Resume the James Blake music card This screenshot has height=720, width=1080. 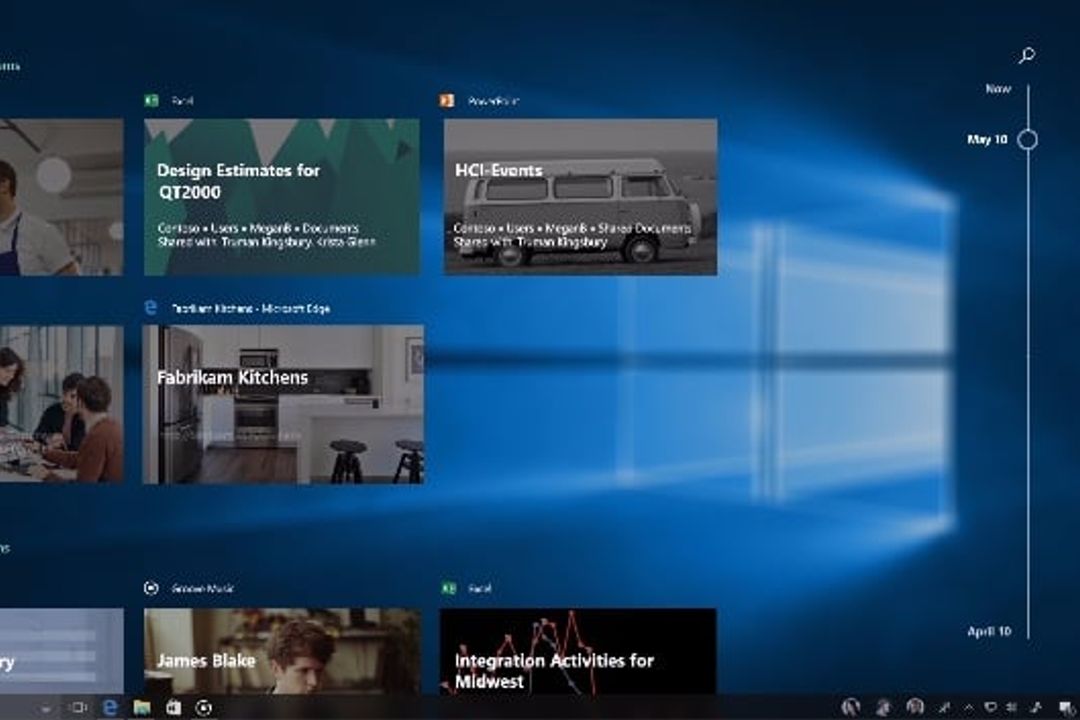click(282, 651)
